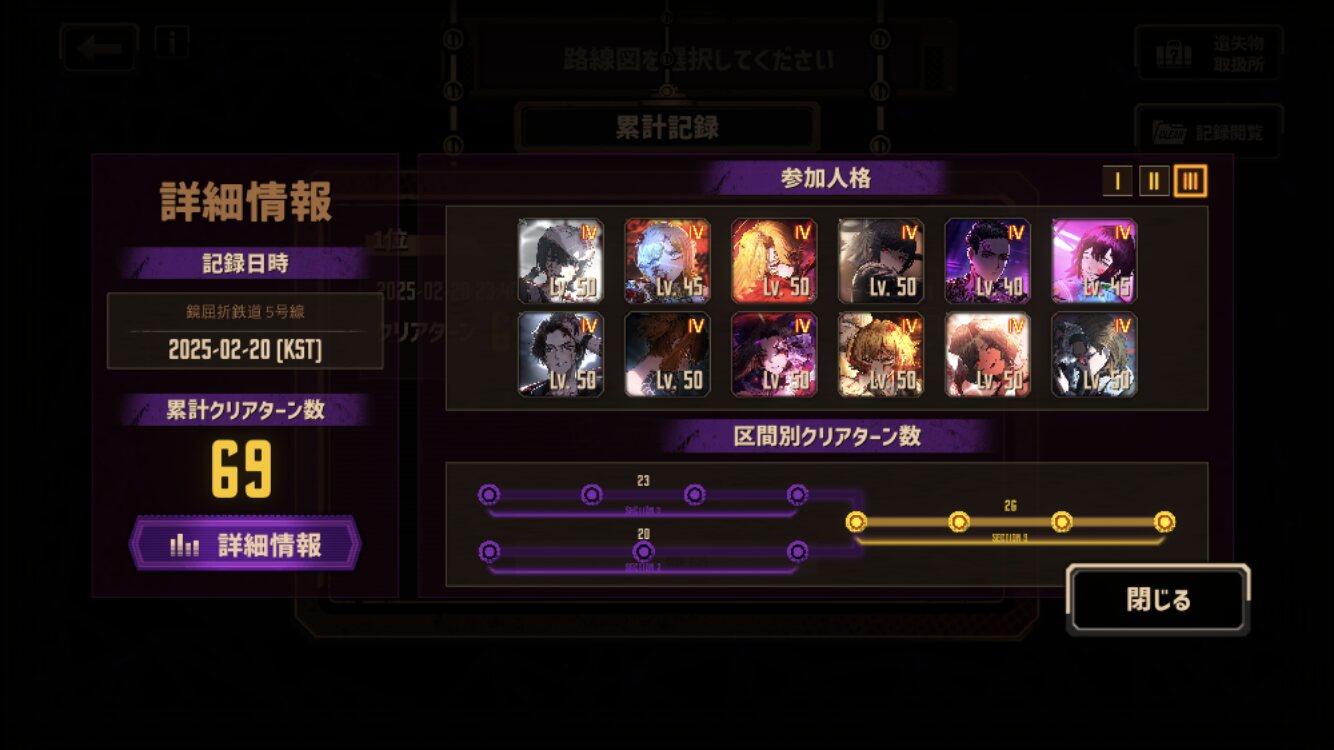Click first node of yellow Section 3

click(x=856, y=522)
